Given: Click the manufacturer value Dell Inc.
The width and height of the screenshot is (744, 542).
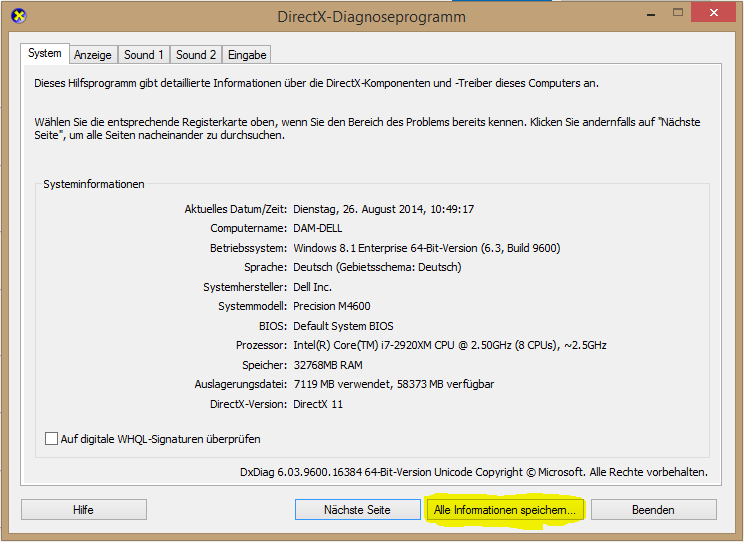Looking at the screenshot, I should point(312,287).
